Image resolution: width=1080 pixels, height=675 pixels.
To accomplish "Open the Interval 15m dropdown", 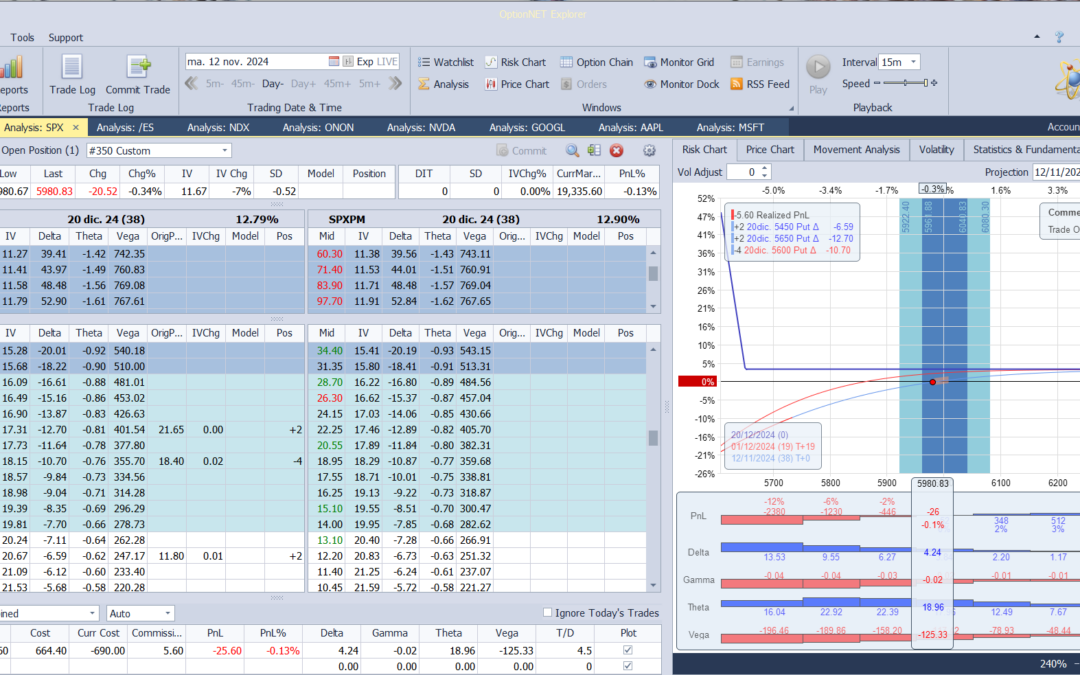I will [913, 62].
